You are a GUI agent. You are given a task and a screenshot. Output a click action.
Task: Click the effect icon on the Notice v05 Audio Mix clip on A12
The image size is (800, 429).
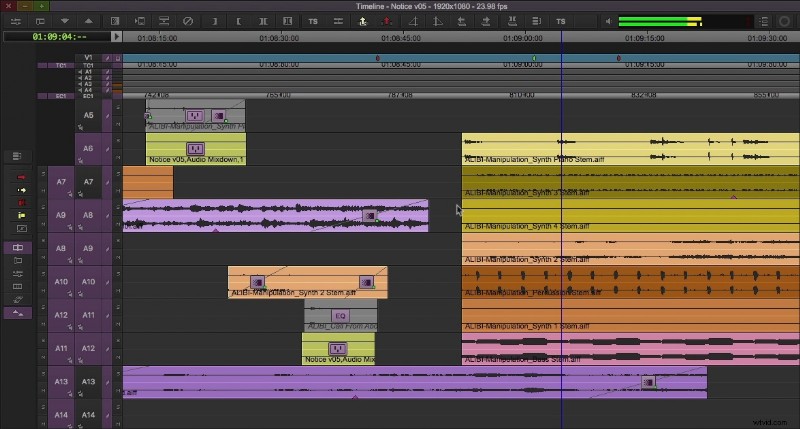[x=337, y=349]
